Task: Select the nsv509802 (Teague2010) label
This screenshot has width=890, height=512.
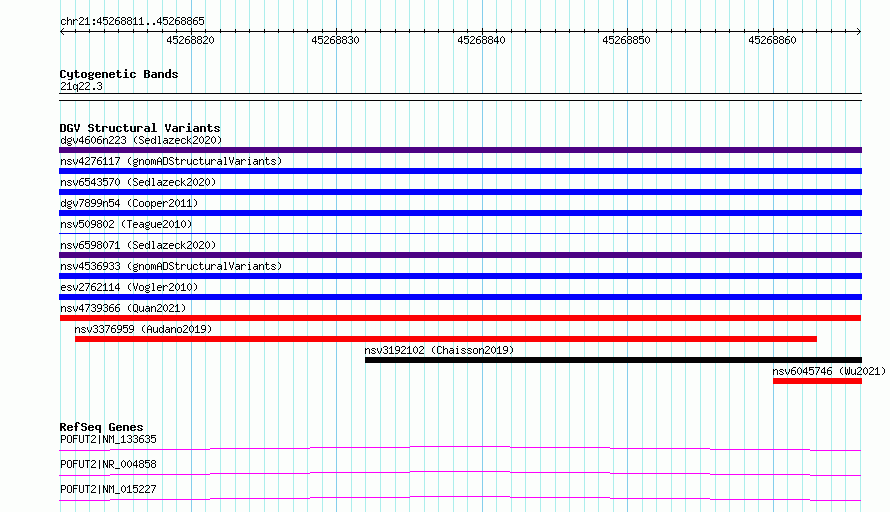Action: pyautogui.click(x=126, y=224)
